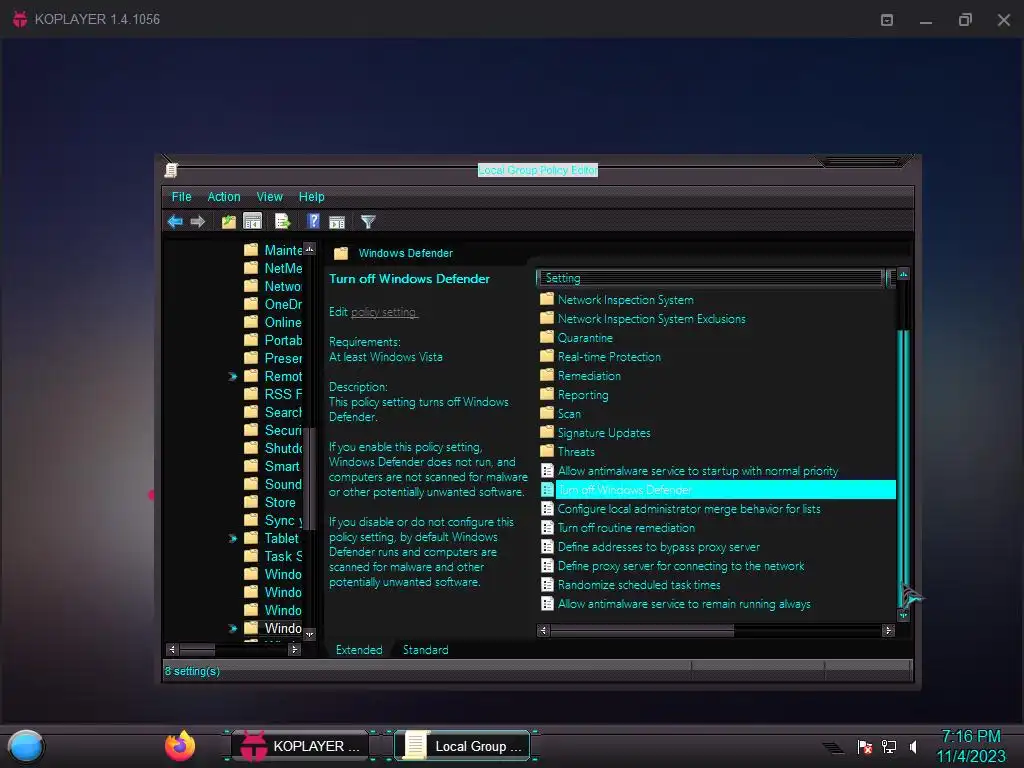Click the Network Inspection System folder icon

(x=547, y=300)
